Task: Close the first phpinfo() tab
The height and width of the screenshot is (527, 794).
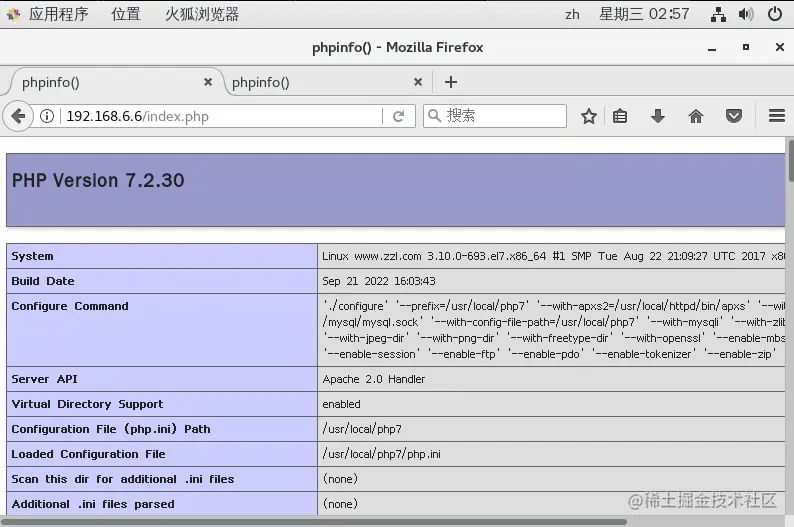Action: (x=208, y=82)
